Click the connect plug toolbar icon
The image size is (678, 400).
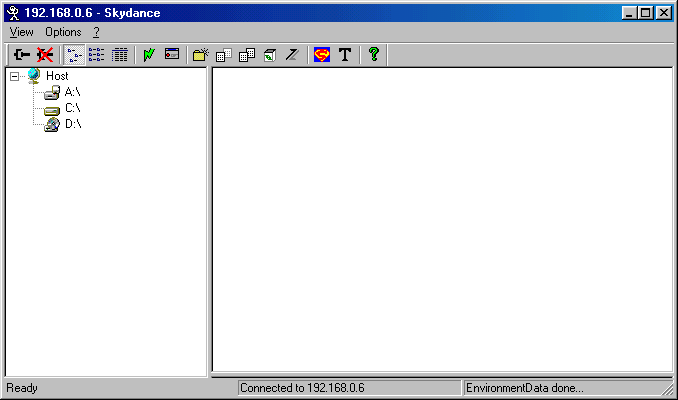tap(21, 55)
